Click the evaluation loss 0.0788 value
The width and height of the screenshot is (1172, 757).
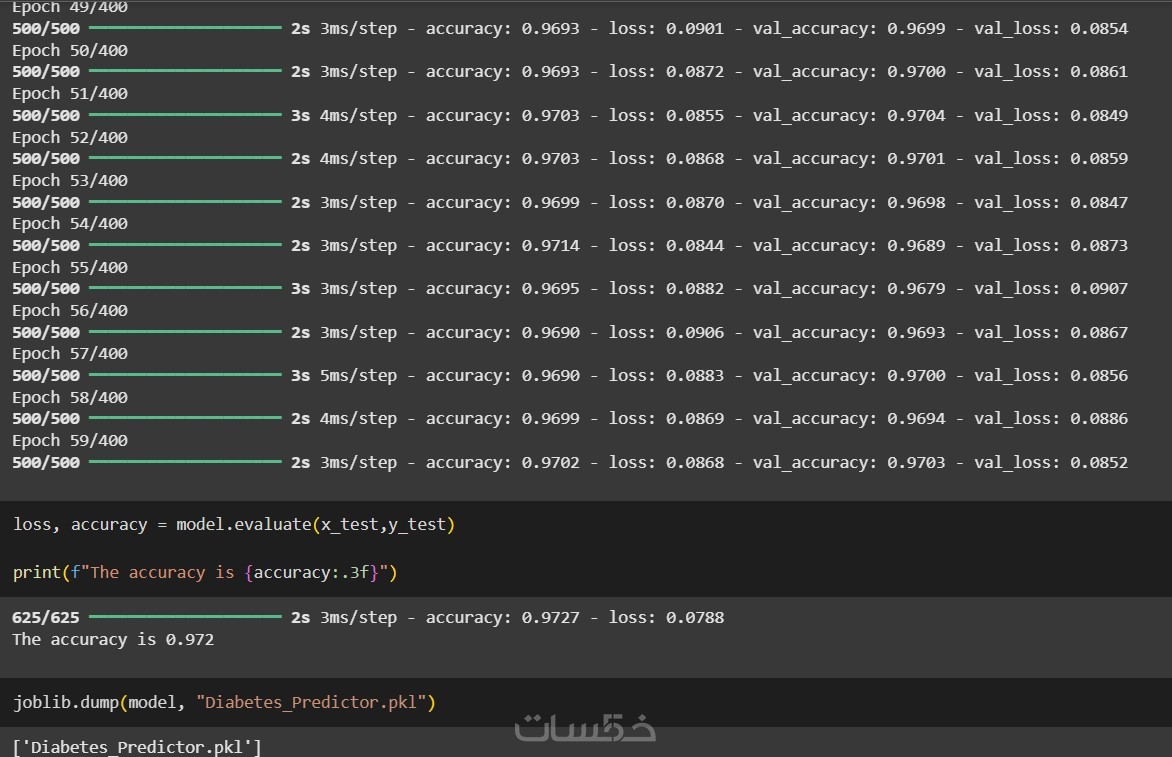(x=695, y=617)
